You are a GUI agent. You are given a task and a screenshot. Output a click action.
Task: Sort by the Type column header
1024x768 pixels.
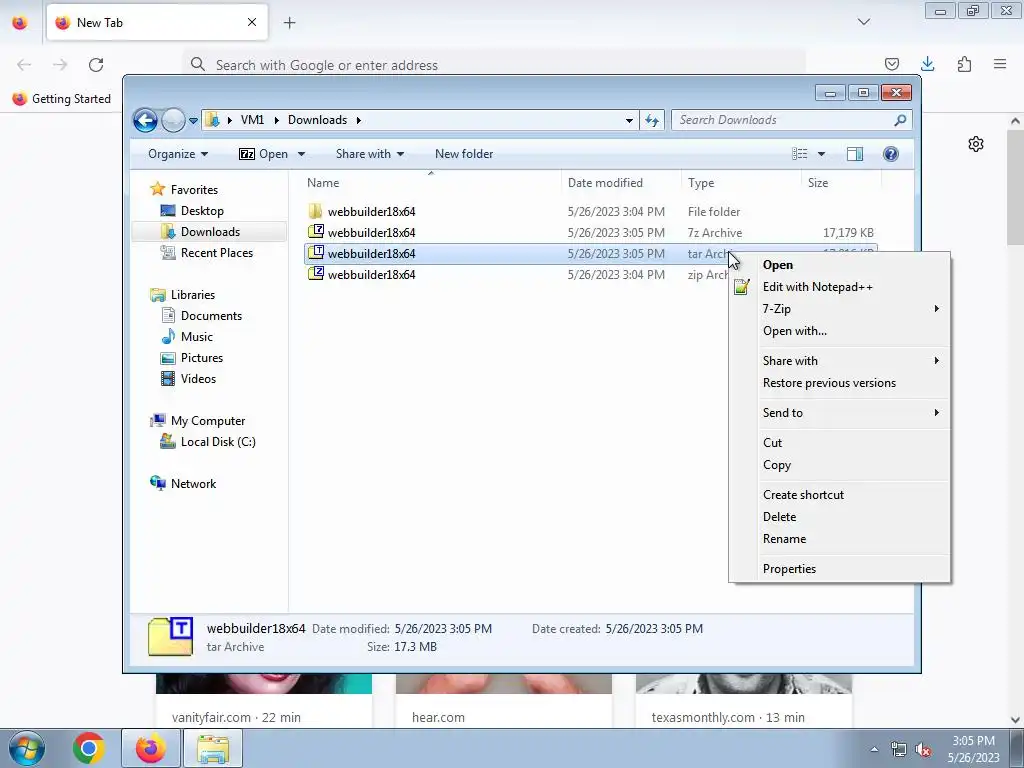(741, 184)
